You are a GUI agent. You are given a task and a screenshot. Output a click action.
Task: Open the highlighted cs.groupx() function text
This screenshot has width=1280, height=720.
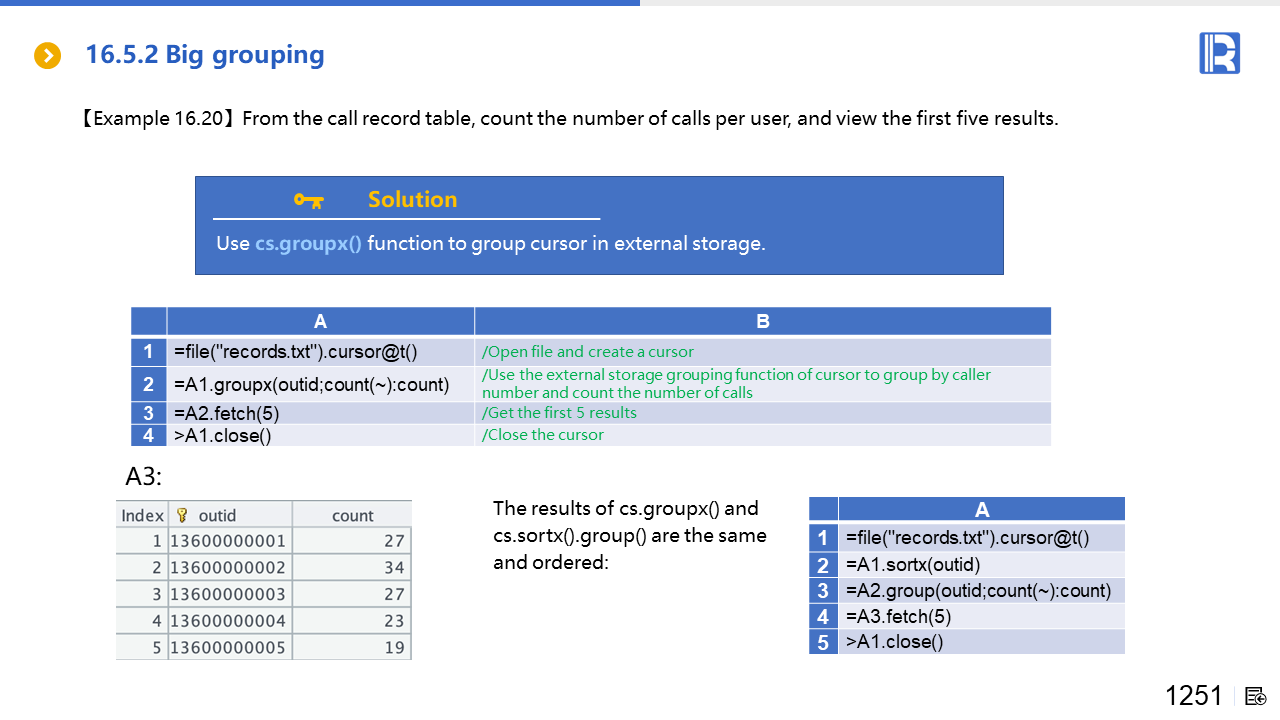click(x=308, y=243)
